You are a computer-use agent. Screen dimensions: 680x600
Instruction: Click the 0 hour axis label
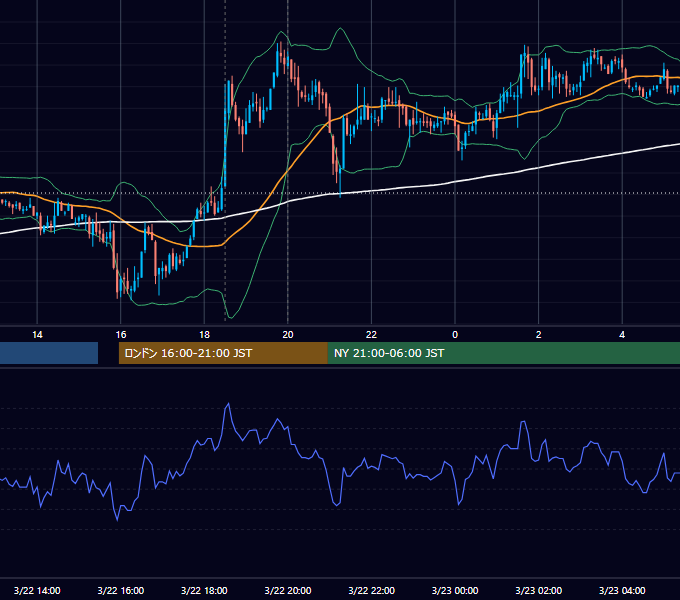tap(455, 335)
